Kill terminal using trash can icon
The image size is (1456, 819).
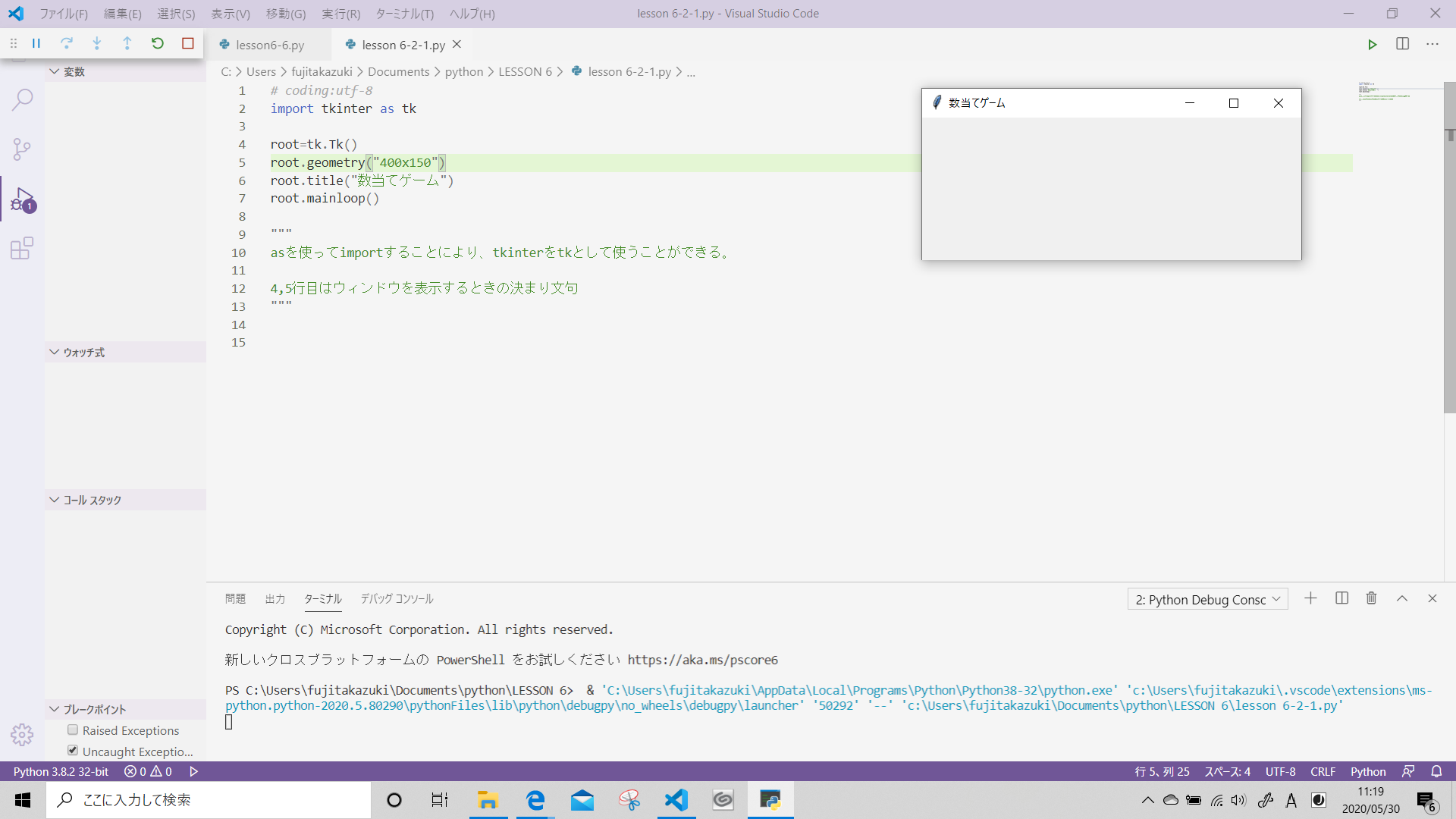point(1371,598)
